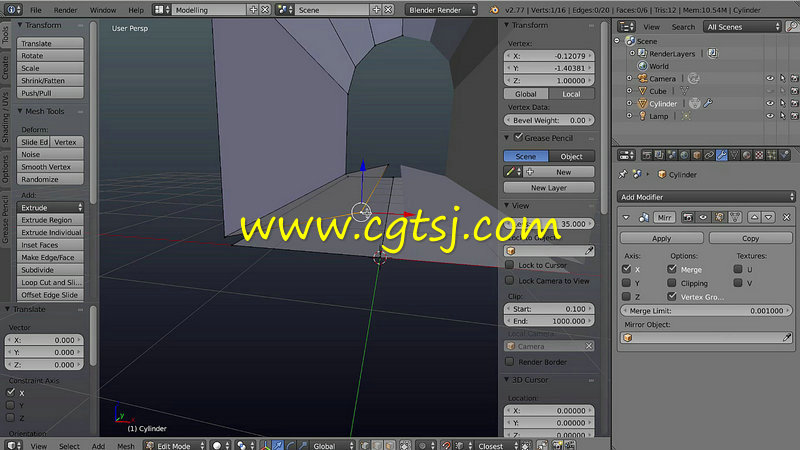This screenshot has height=450, width=800.
Task: Click the wrench modifier icon on Cylinder row
Action: (708, 104)
